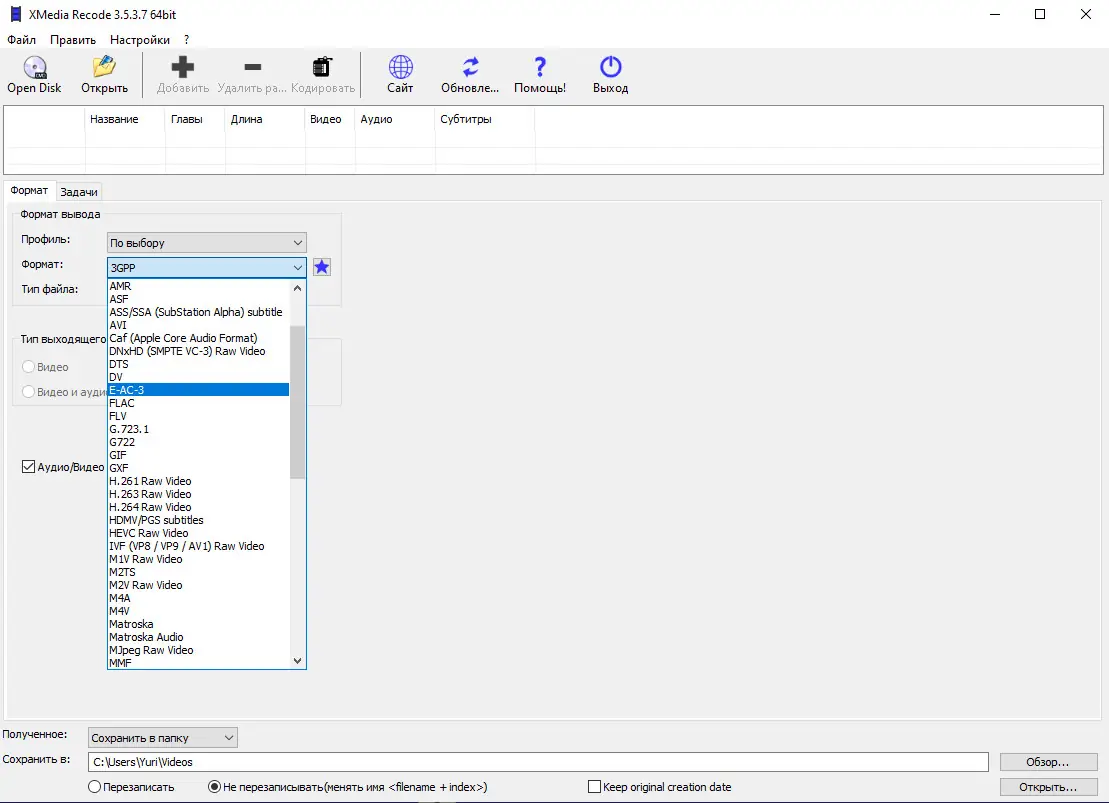Choose Matroska in the format list

(131, 624)
